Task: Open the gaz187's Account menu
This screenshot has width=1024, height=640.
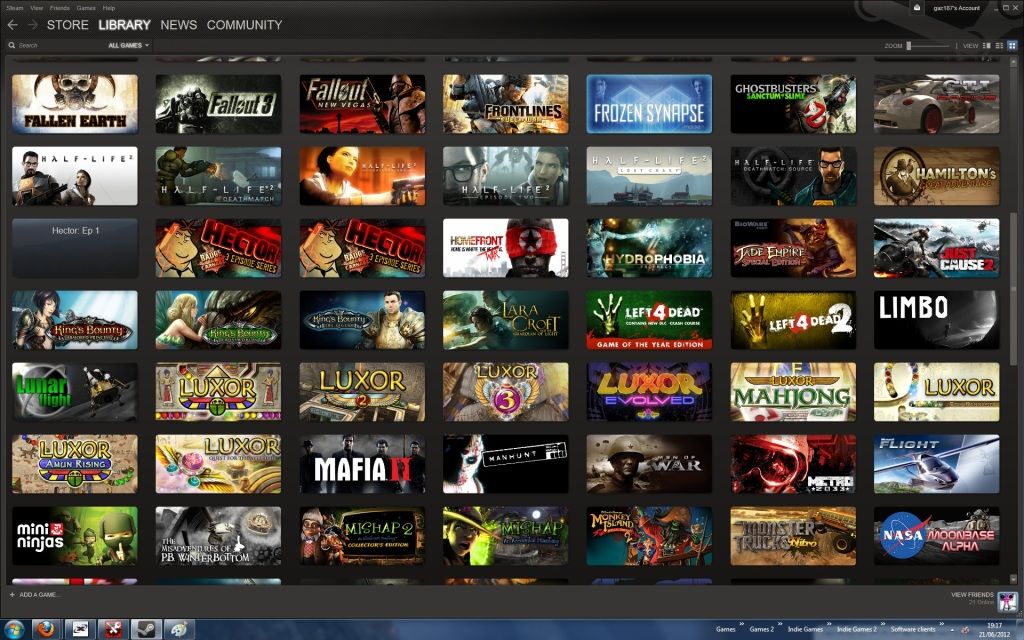Action: pyautogui.click(x=956, y=8)
